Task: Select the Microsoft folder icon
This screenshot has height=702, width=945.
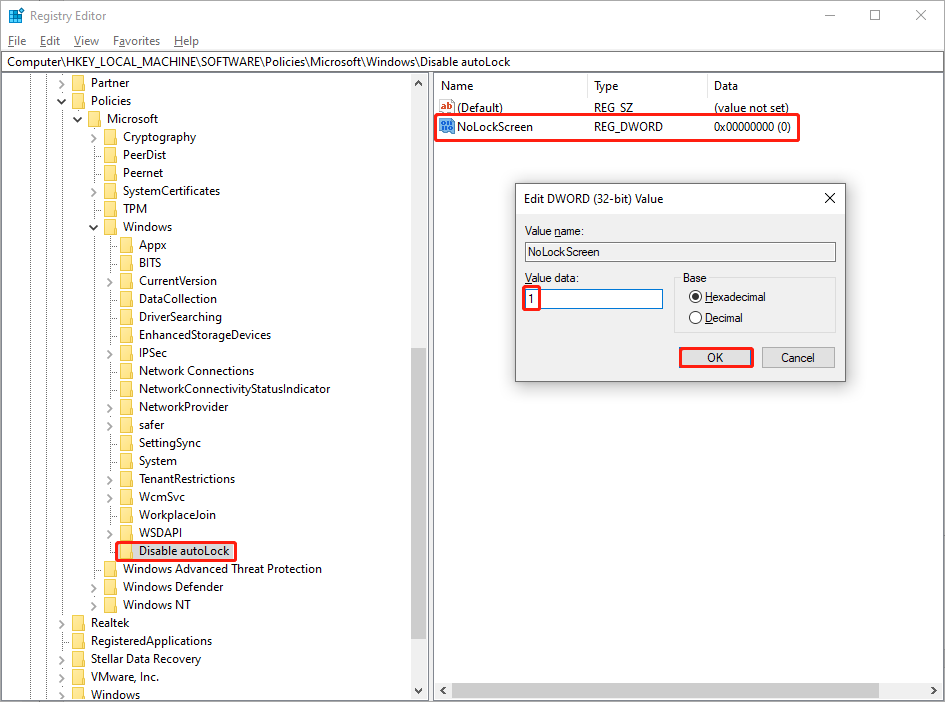Action: 95,119
